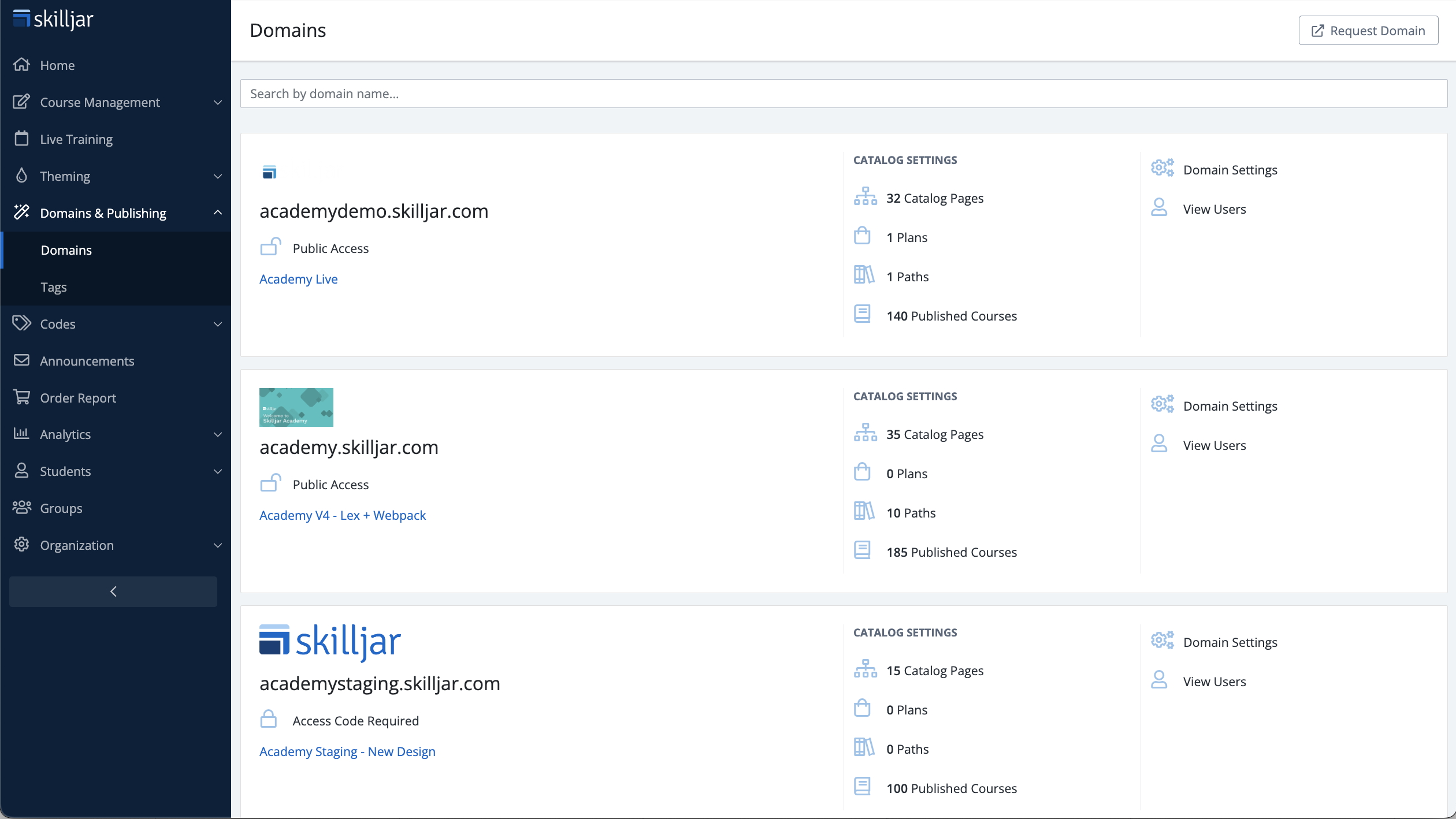Click page icon beside 140 Published Courses
This screenshot has height=819, width=1456.
point(862,315)
